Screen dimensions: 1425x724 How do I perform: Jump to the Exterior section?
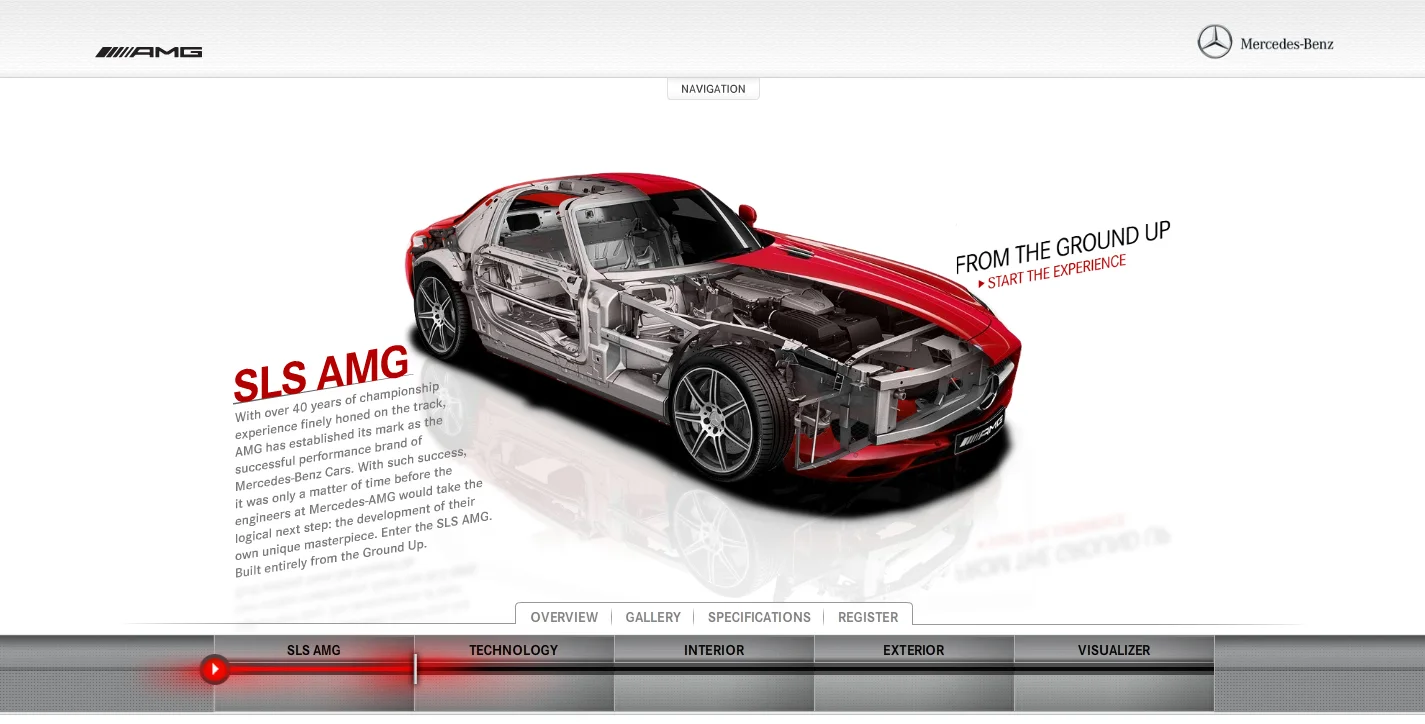[914, 650]
